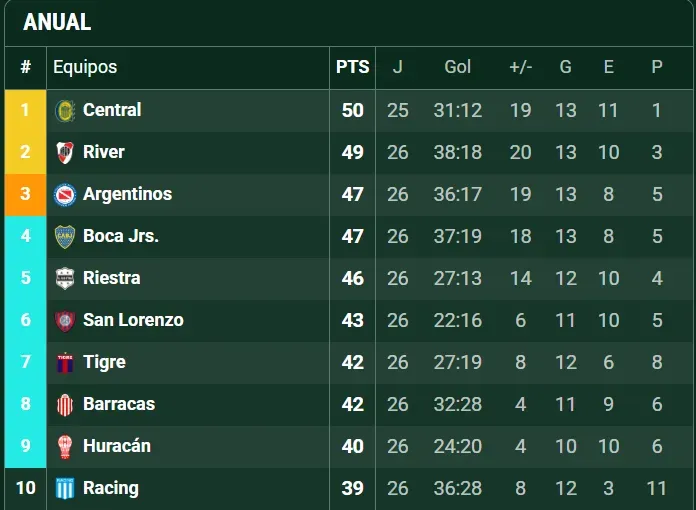The height and width of the screenshot is (510, 696).
Task: Click the yellow position 1 marker
Action: [25, 110]
